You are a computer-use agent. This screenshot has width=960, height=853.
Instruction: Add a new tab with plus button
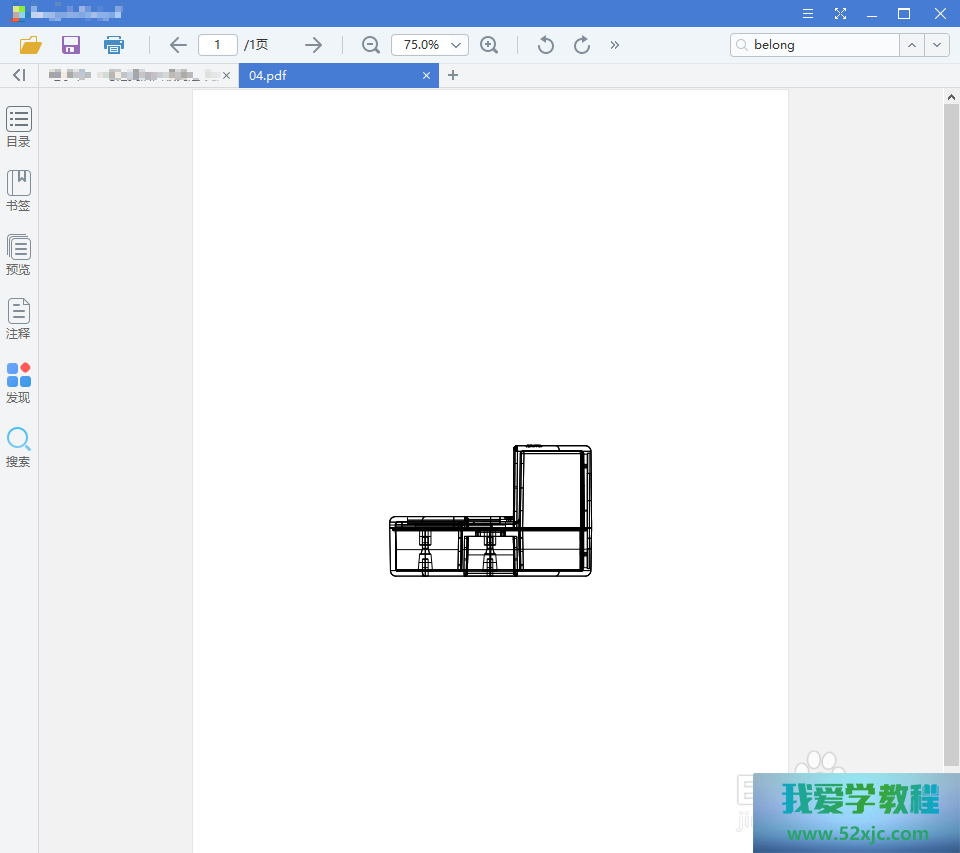click(x=453, y=75)
